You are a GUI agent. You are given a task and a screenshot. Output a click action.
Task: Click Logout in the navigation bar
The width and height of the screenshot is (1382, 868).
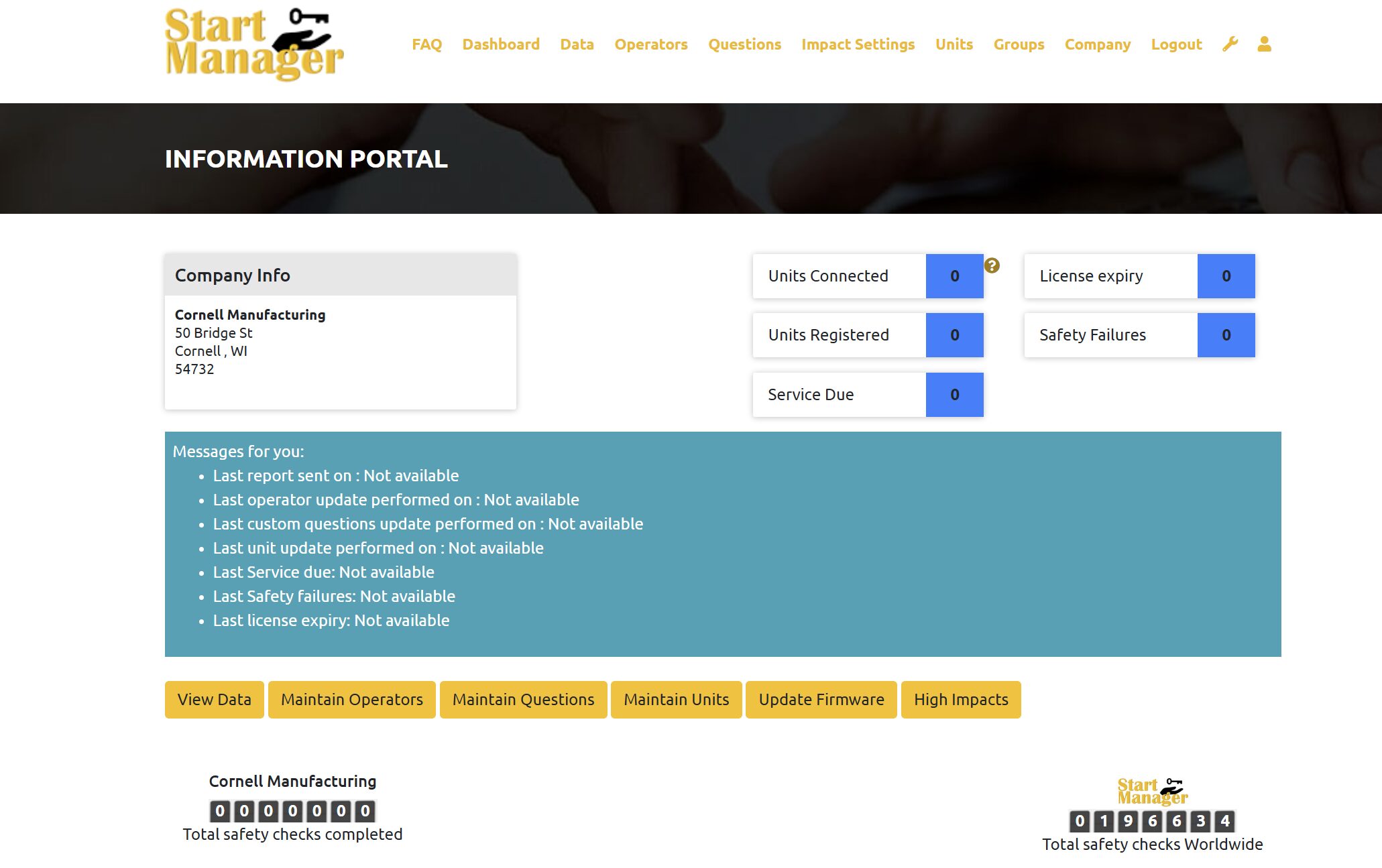(x=1176, y=44)
